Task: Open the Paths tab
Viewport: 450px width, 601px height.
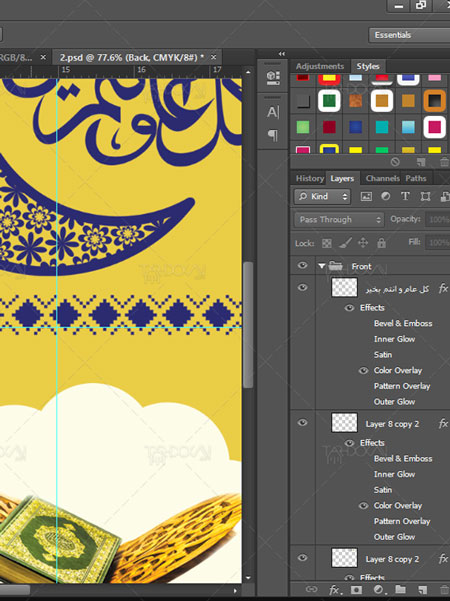Action: click(416, 178)
